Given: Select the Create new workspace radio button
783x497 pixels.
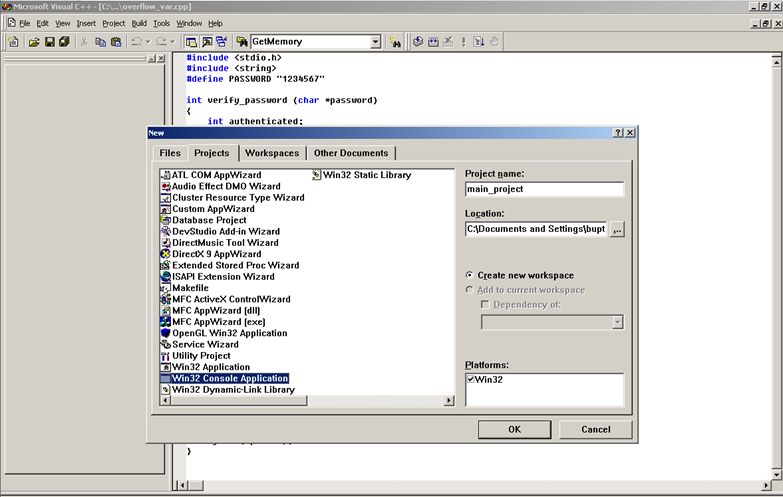Looking at the screenshot, I should 471,275.
